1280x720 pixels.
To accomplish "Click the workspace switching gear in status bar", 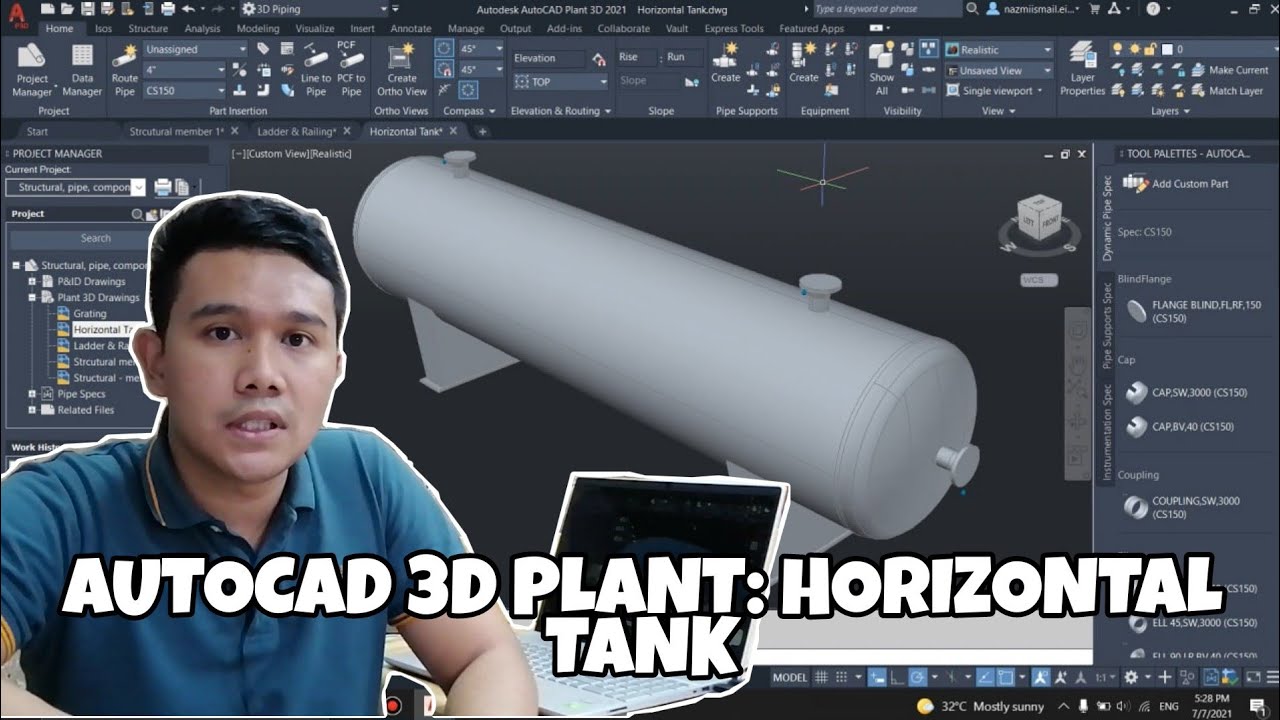I will [x=1131, y=677].
